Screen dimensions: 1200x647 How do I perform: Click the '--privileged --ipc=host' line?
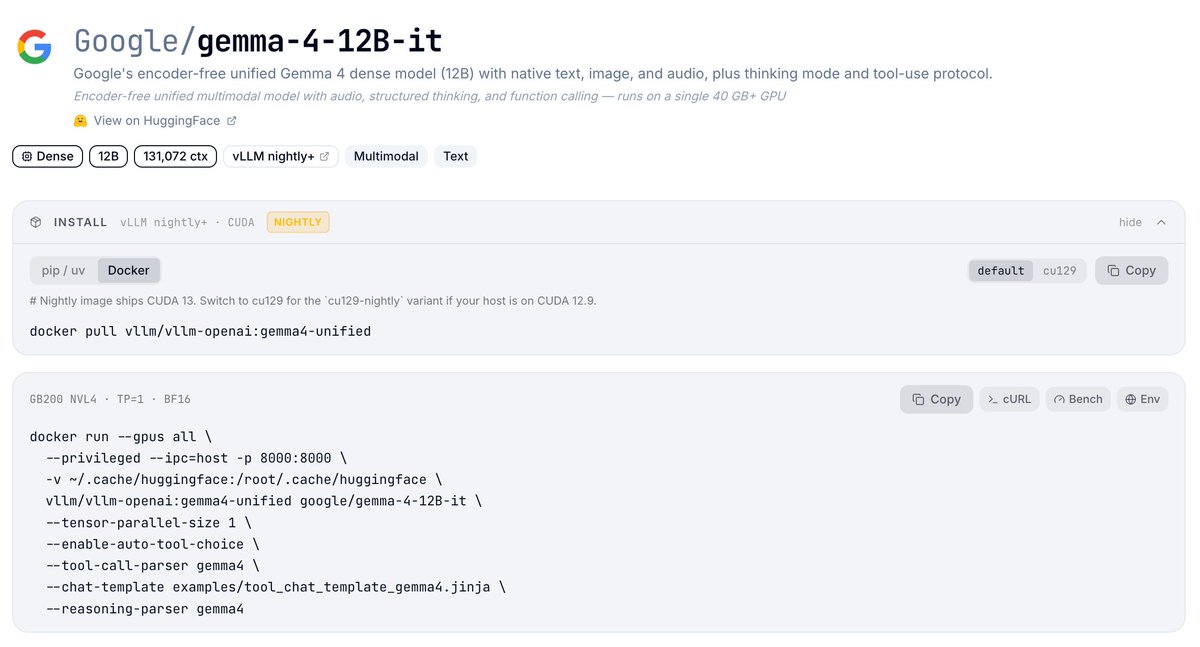pyautogui.click(x=197, y=459)
